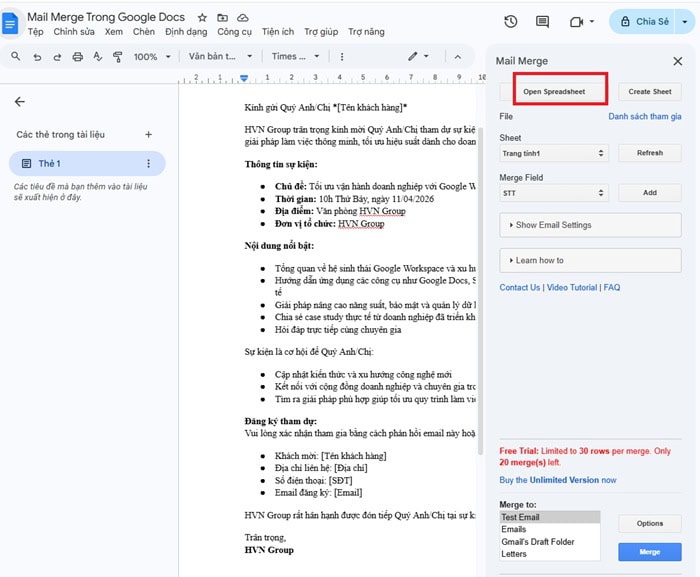This screenshot has height=577, width=700.
Task: Open the Trợ giúp menu
Action: point(321,32)
